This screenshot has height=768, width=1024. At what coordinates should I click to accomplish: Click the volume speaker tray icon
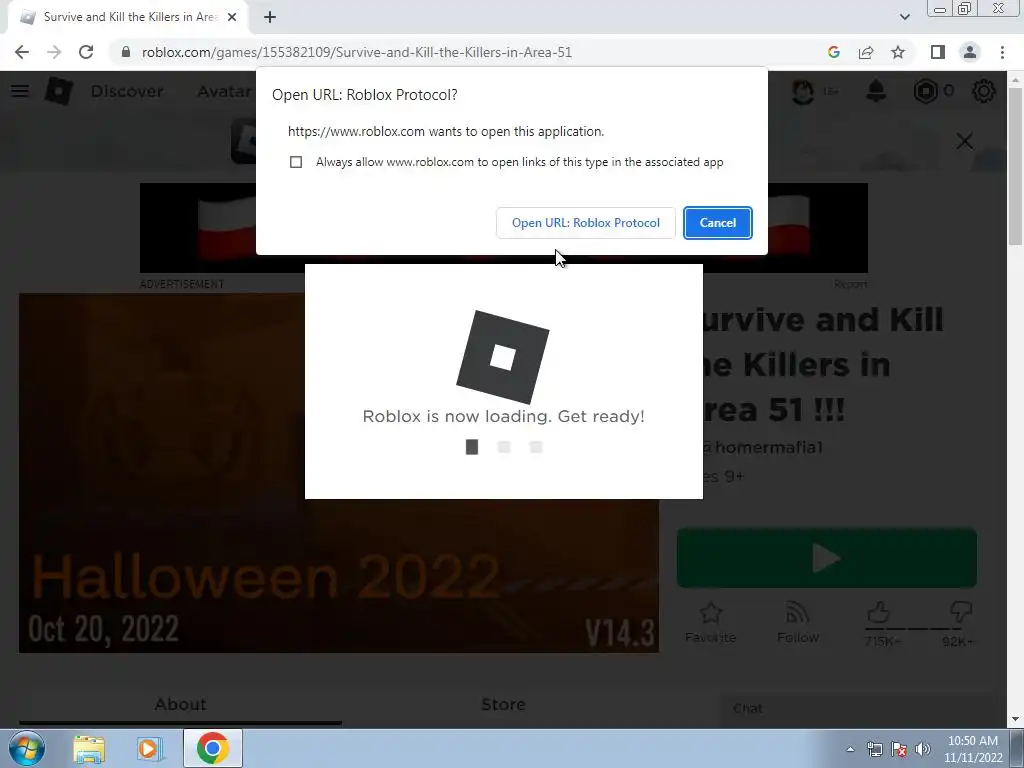coord(923,749)
